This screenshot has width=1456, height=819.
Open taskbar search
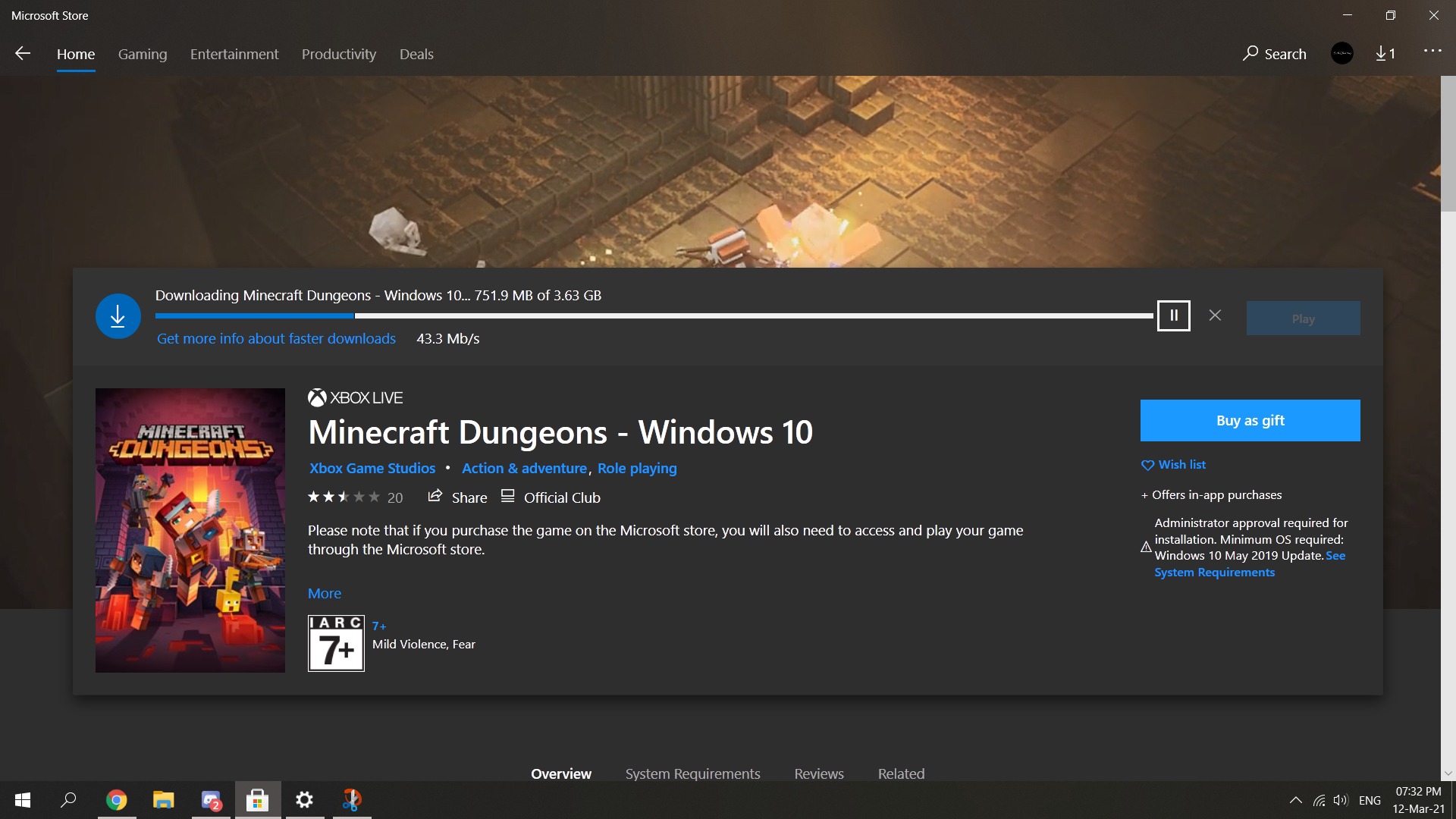pyautogui.click(x=68, y=800)
